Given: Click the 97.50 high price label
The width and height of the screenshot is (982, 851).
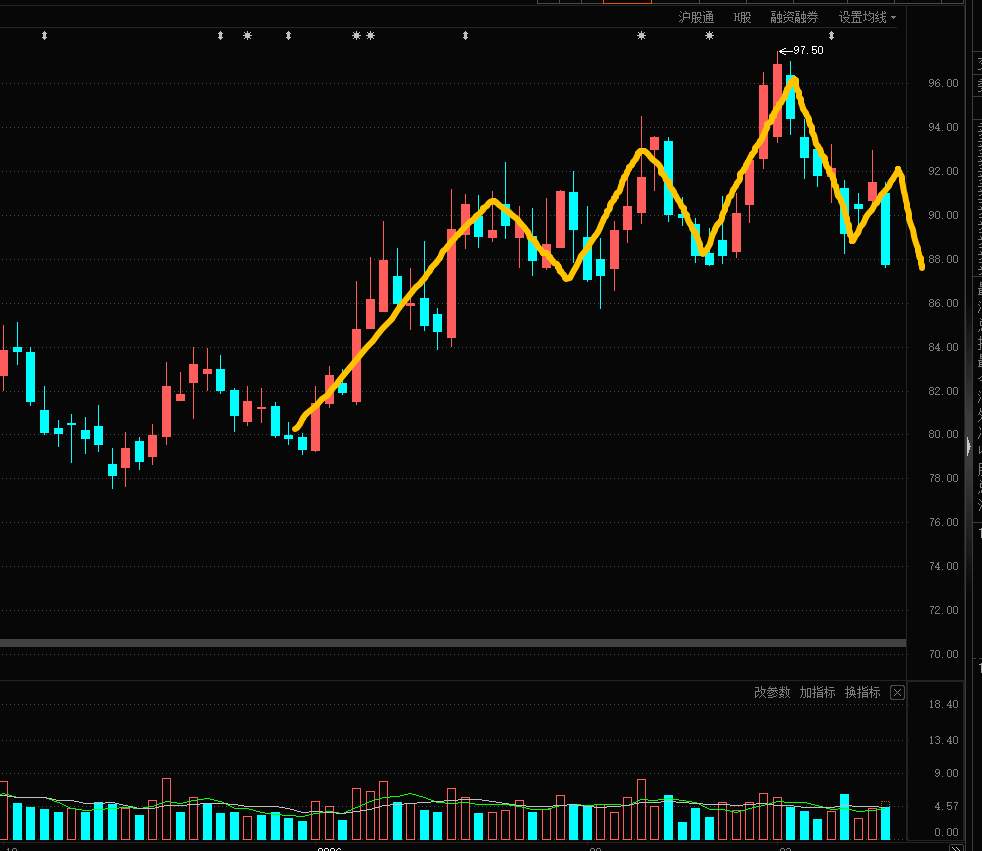Looking at the screenshot, I should coord(807,50).
